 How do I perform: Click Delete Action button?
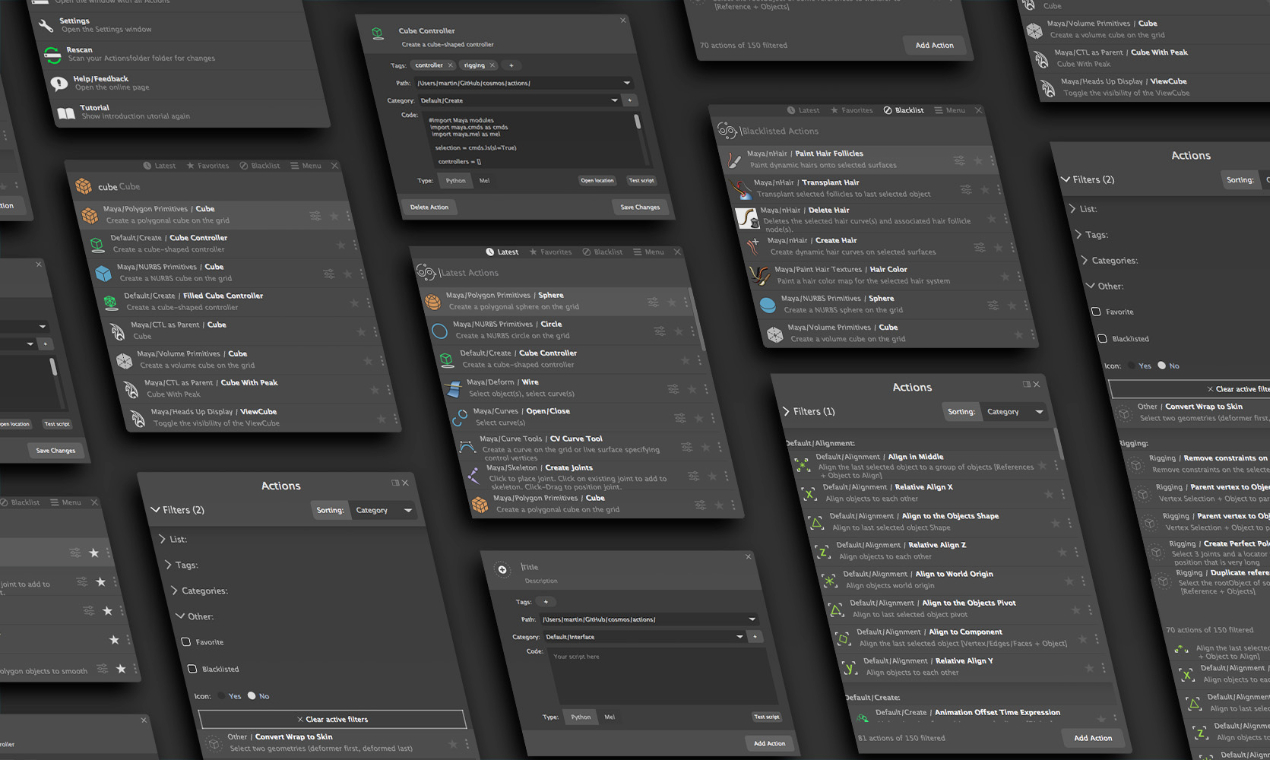tap(430, 207)
